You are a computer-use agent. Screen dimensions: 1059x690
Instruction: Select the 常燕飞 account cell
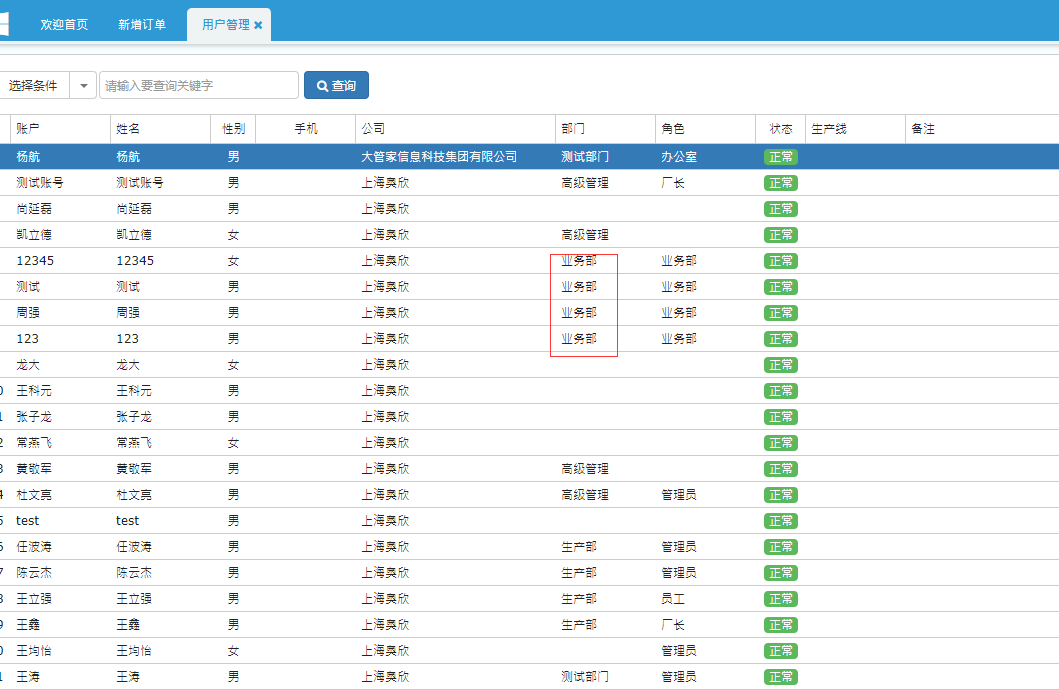tap(34, 443)
